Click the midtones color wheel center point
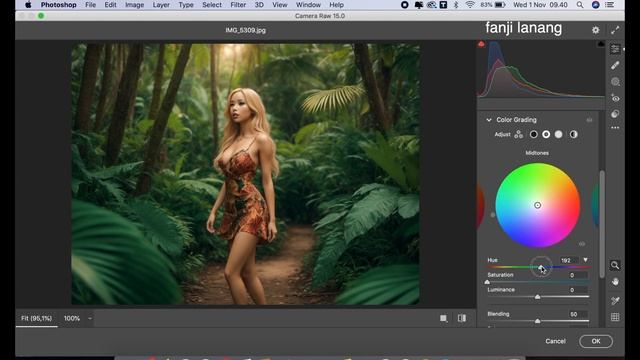This screenshot has width=640, height=360. 538,205
